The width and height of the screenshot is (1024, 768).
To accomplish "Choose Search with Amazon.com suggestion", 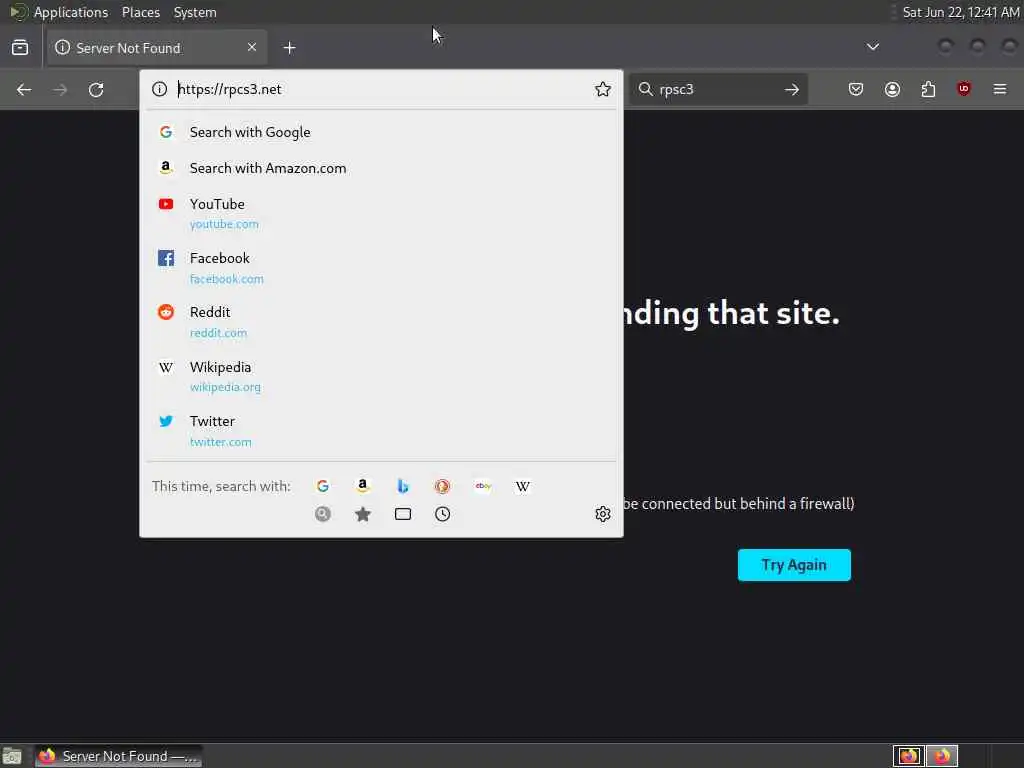I will (x=381, y=168).
